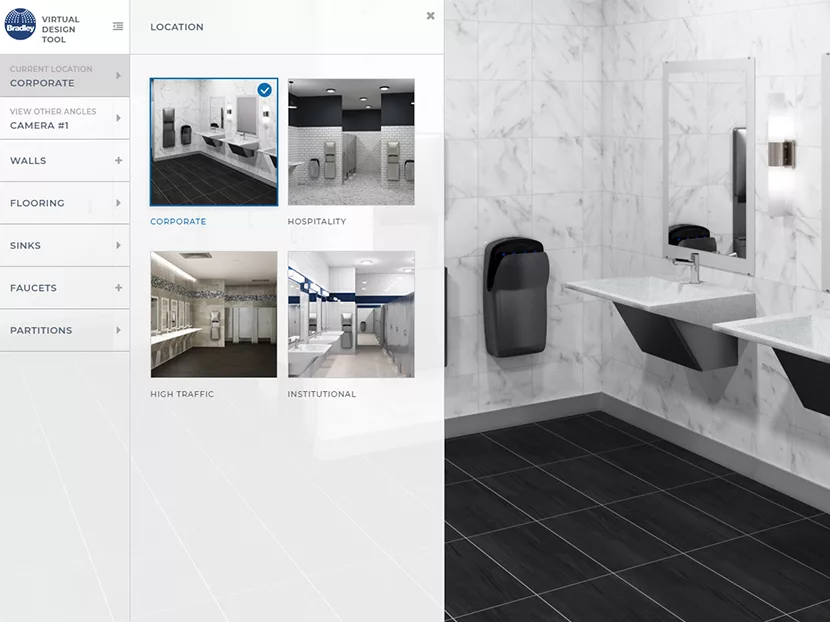
Task: Open the Sinks menu item
Action: click(25, 245)
